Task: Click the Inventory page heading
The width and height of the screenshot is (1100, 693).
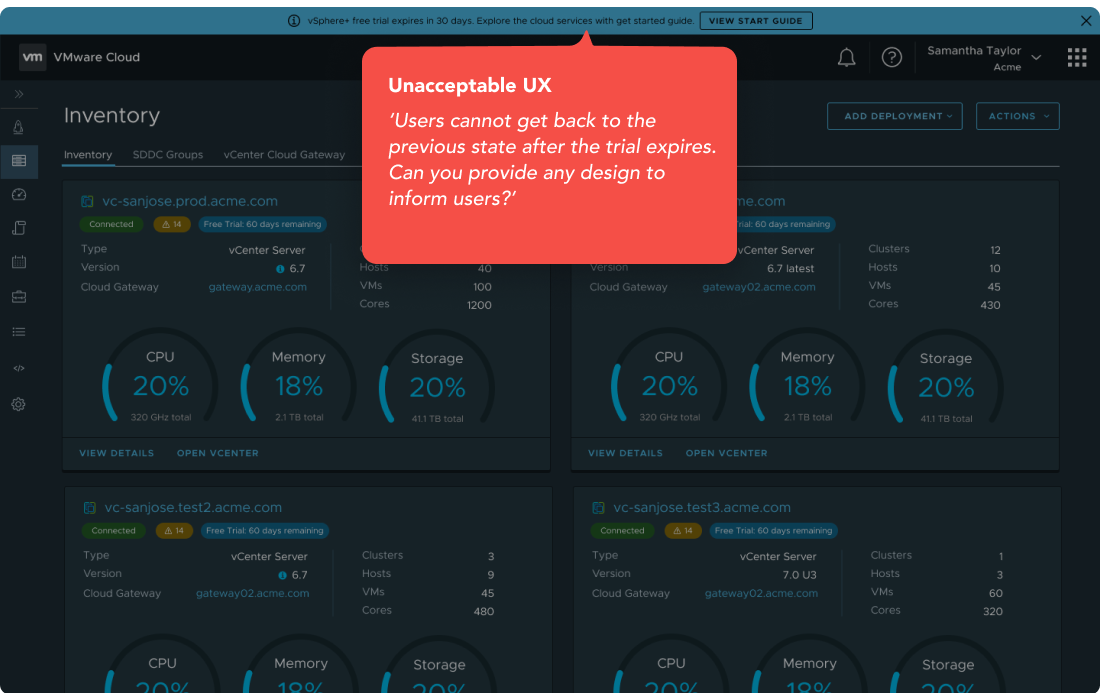Action: click(112, 115)
